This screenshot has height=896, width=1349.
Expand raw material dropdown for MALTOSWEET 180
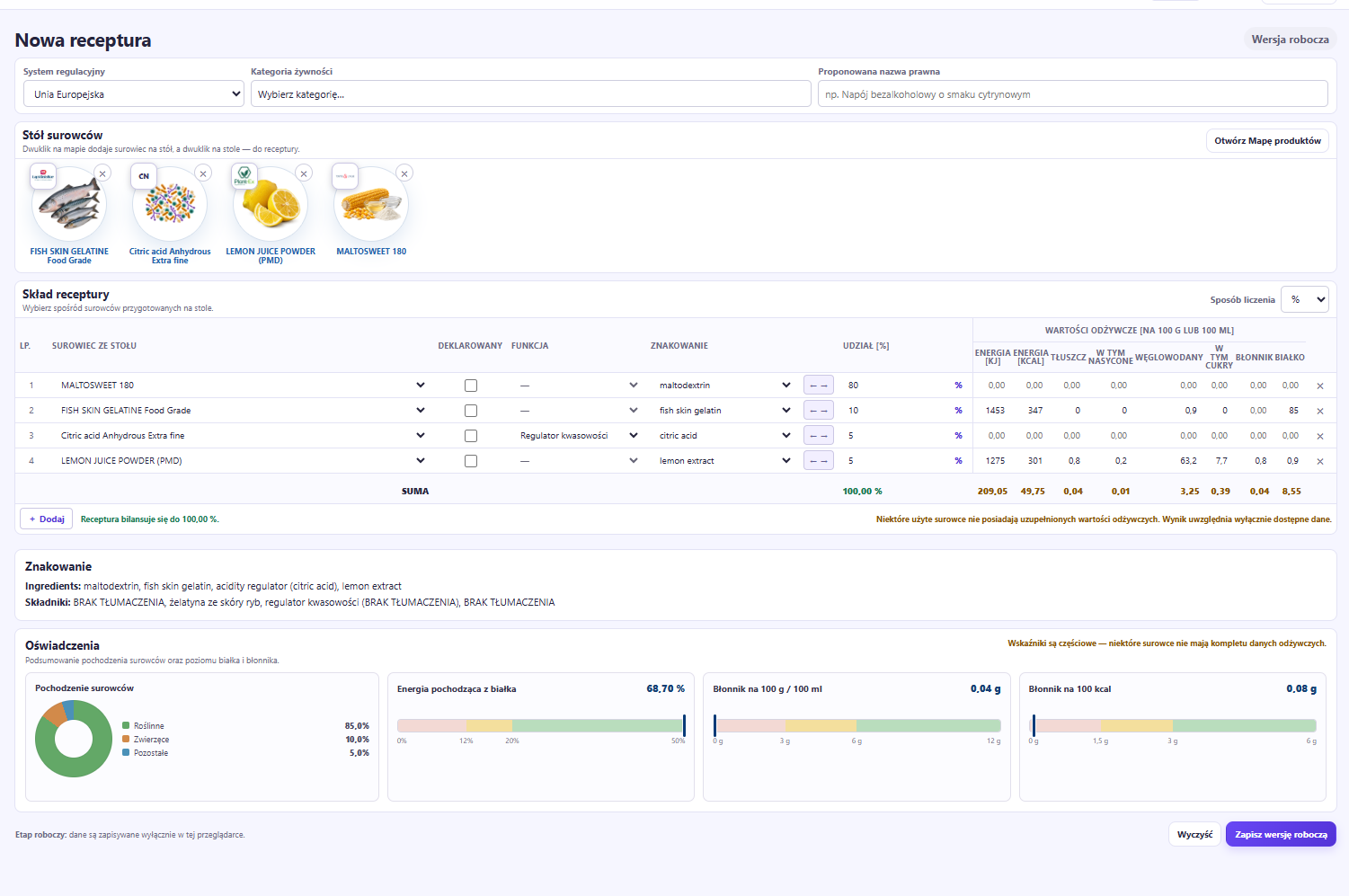tap(243, 386)
